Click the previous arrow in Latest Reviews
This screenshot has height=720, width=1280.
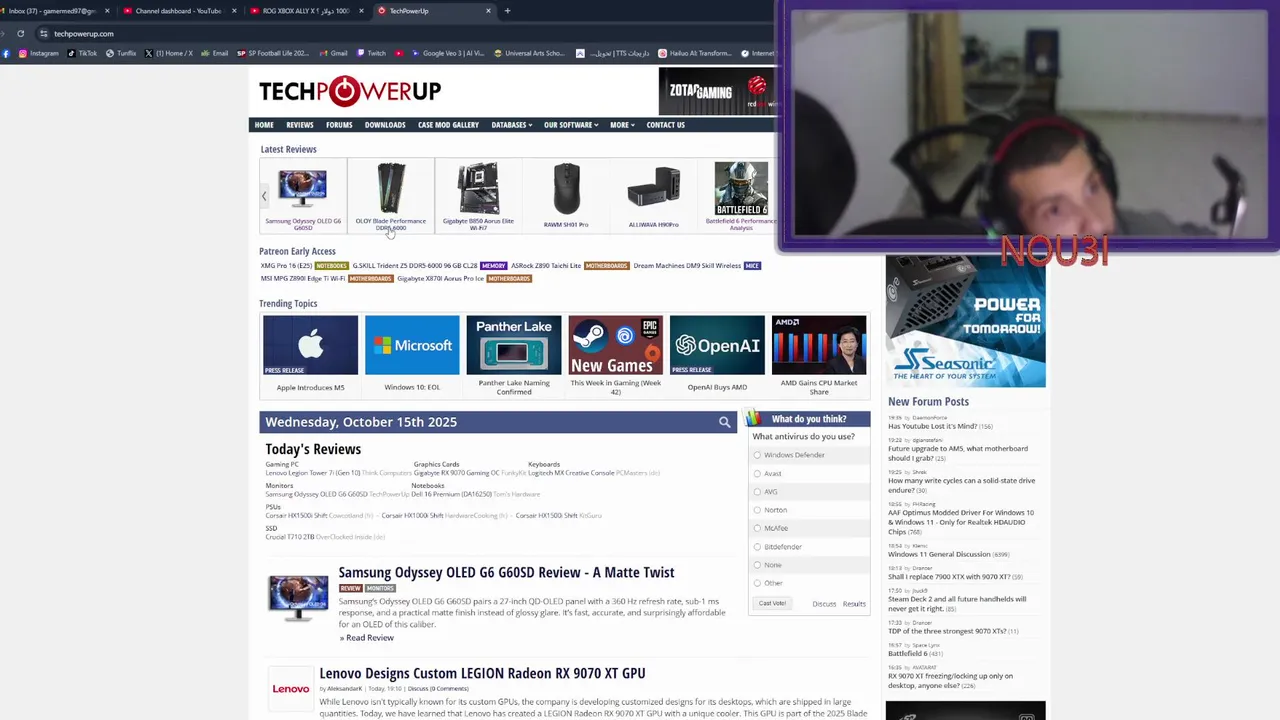click(x=264, y=197)
